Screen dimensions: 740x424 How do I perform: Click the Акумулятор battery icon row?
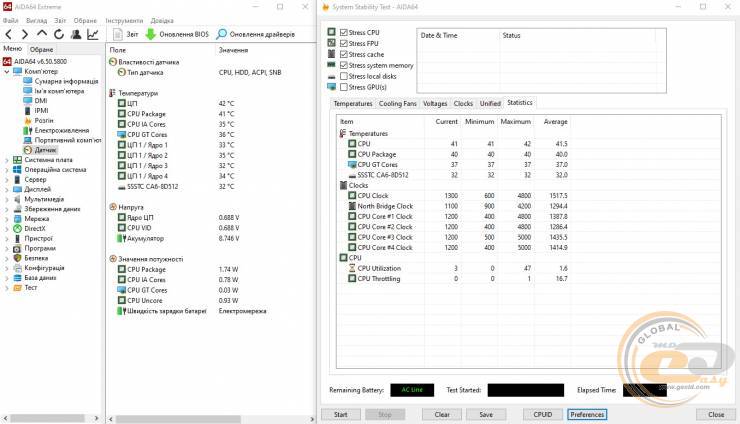pyautogui.click(x=121, y=238)
